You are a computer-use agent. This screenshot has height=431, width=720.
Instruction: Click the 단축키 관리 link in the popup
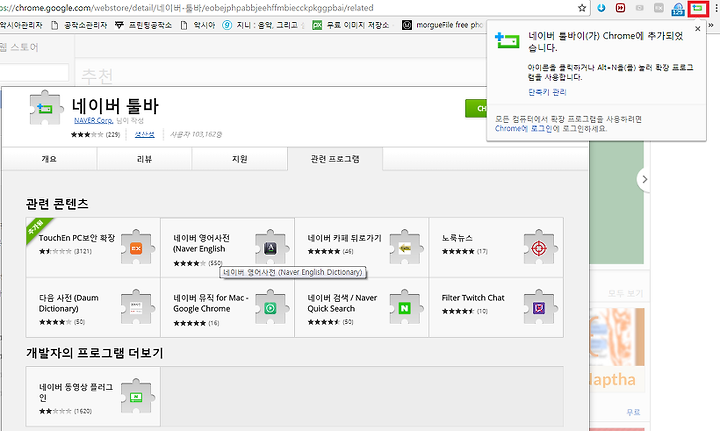(x=547, y=92)
